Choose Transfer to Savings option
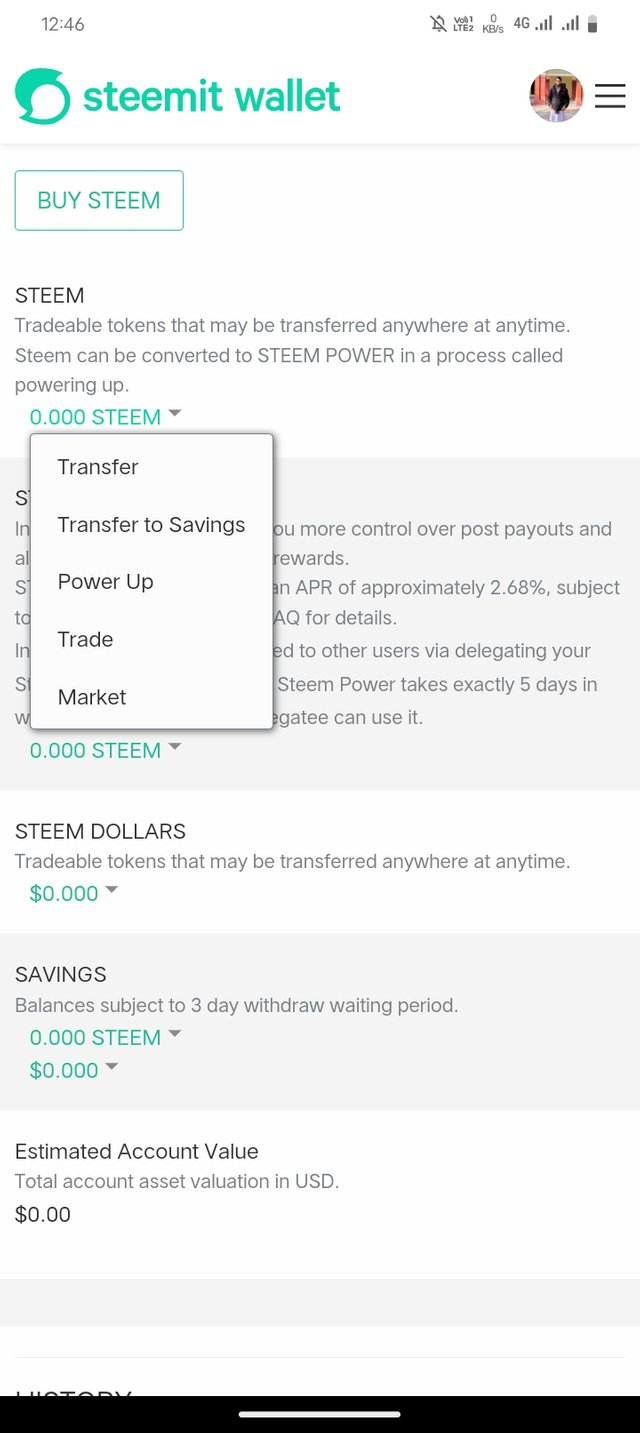Viewport: 640px width, 1433px height. click(x=151, y=525)
